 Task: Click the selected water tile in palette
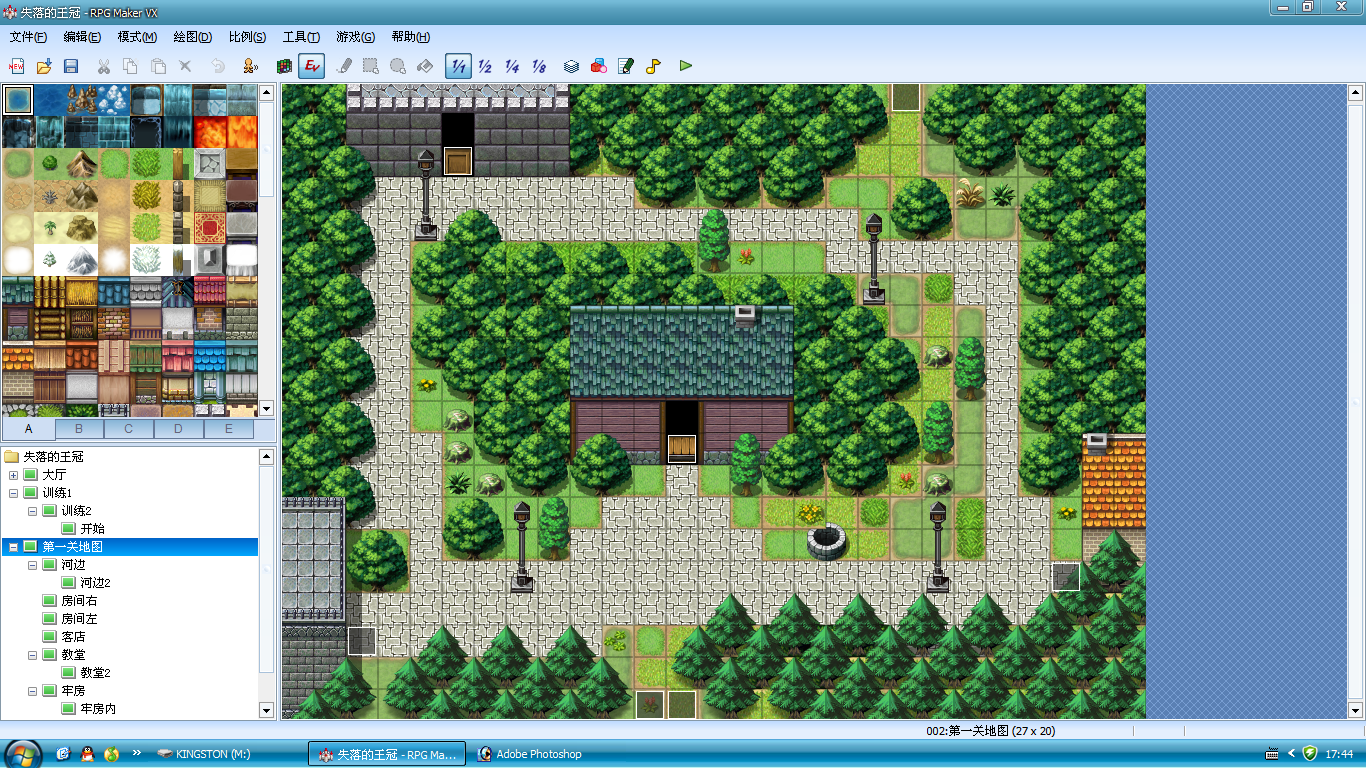(x=18, y=100)
